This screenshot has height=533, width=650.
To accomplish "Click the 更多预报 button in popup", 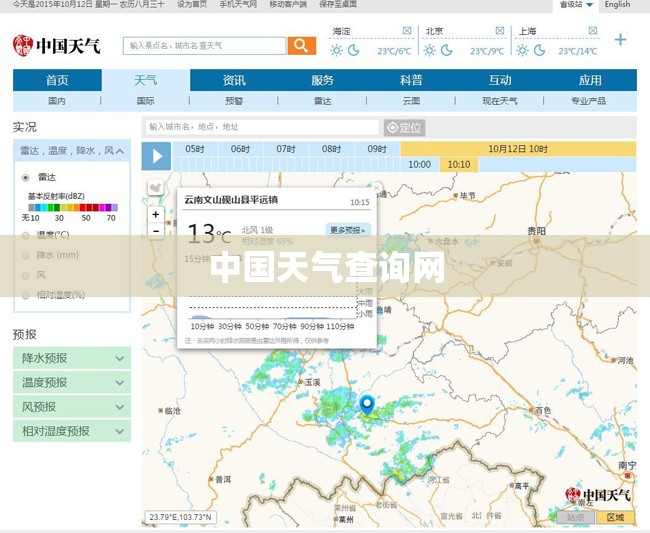I will click(x=348, y=230).
